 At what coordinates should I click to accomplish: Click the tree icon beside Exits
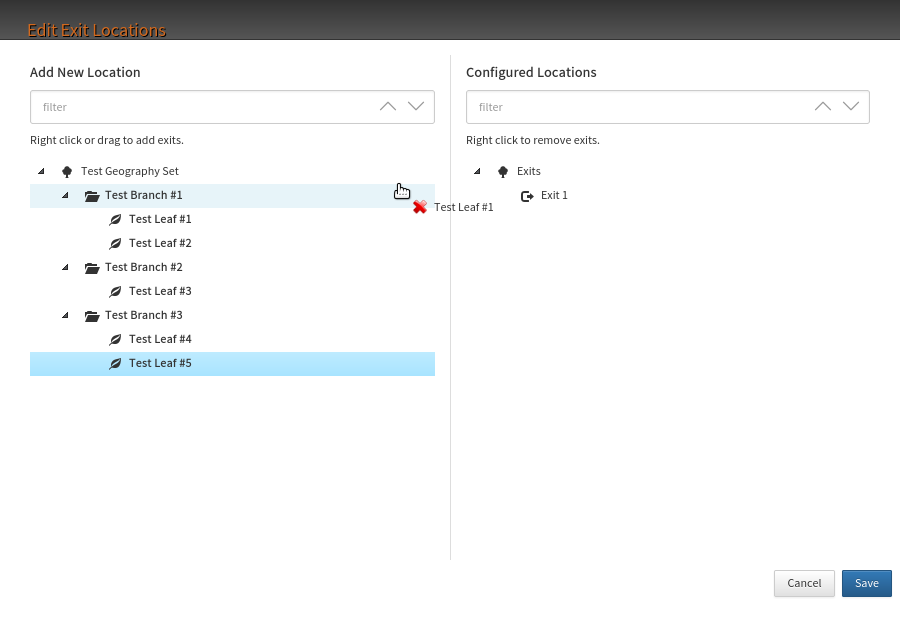(x=503, y=171)
